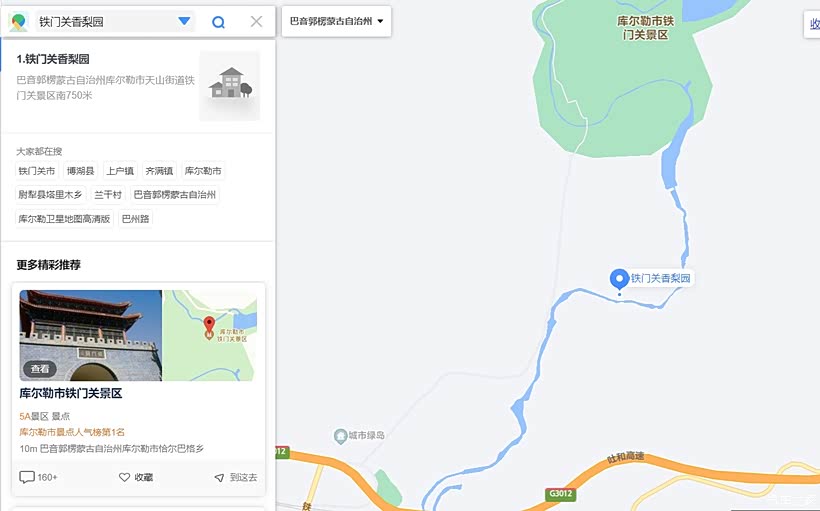Click the 160+ comments icon
The image size is (820, 511).
coord(27,477)
